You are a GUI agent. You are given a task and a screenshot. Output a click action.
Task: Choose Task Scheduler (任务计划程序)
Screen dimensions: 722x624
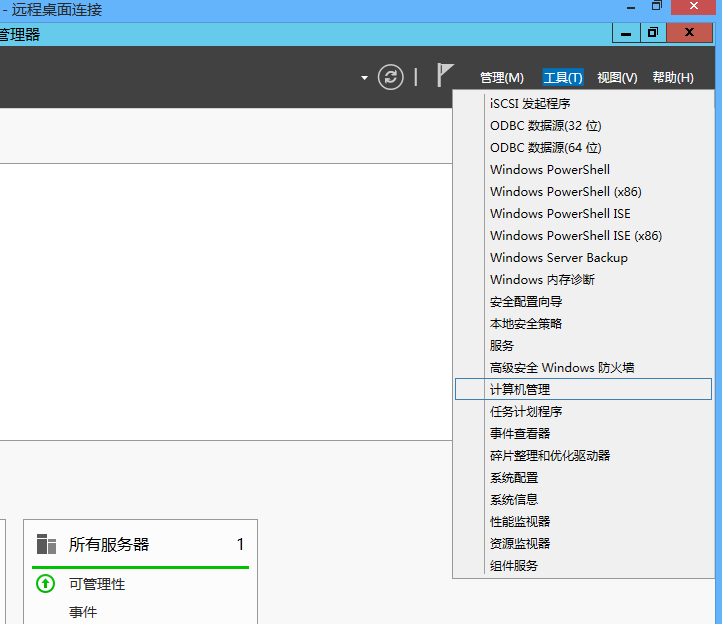pyautogui.click(x=526, y=411)
